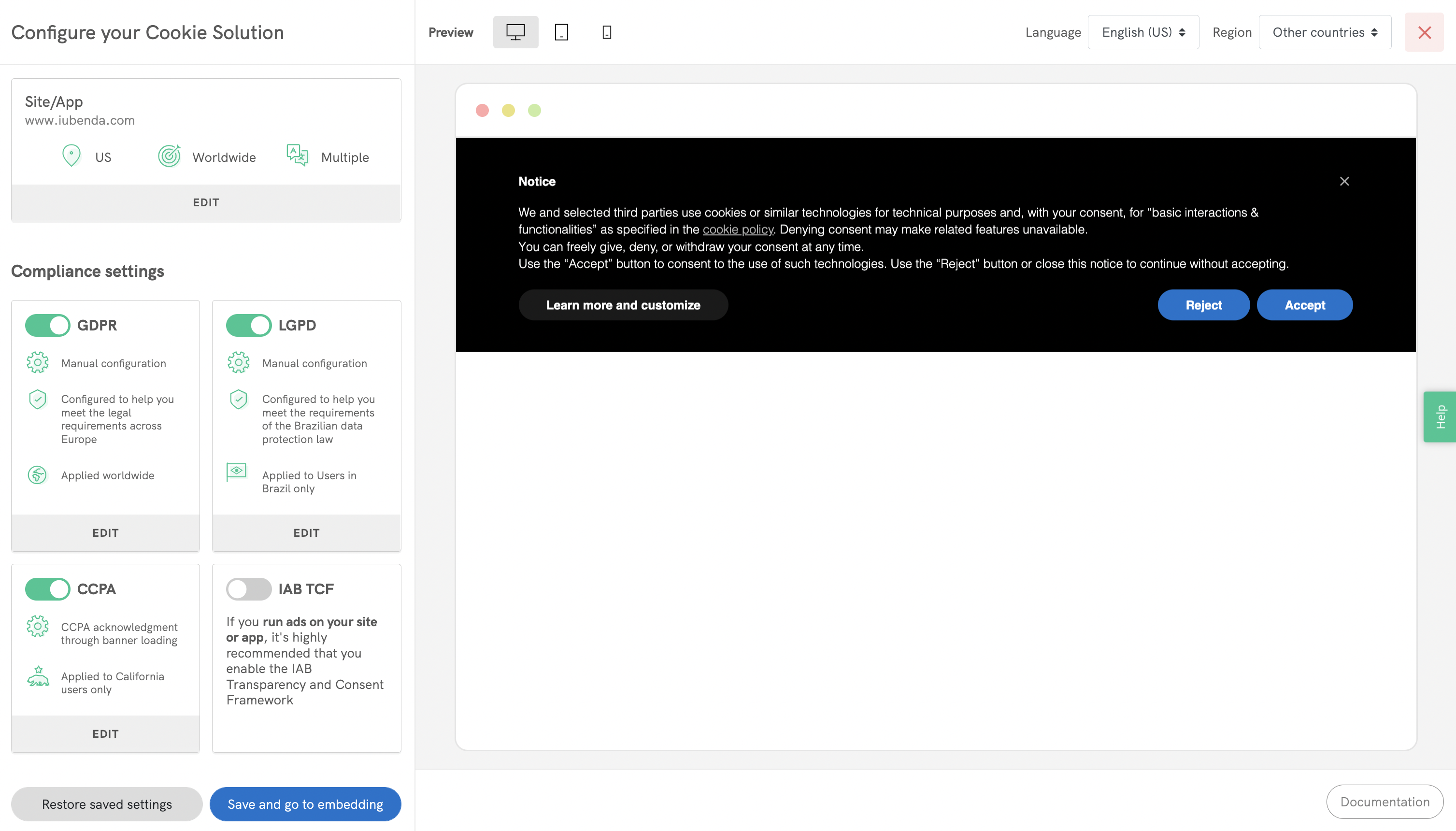Click the GDPR manual configuration gear icon
Image resolution: width=1456 pixels, height=831 pixels.
38,362
